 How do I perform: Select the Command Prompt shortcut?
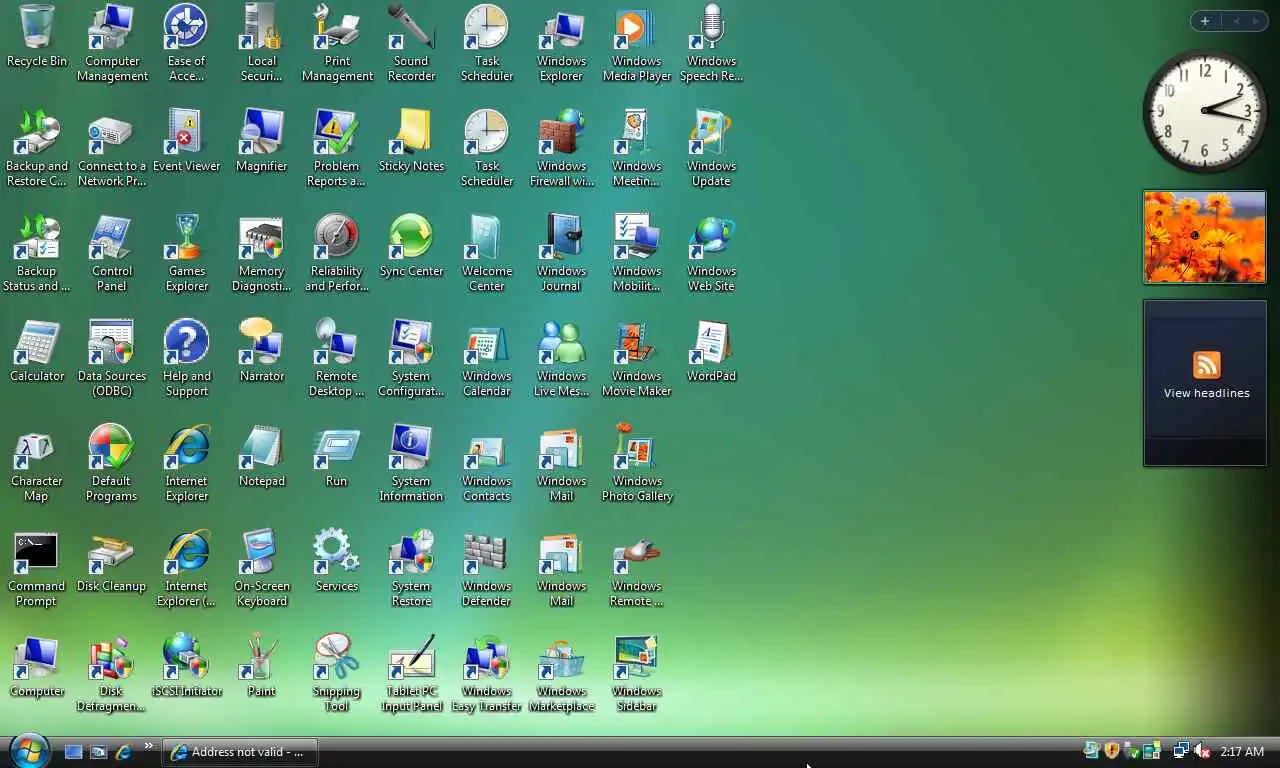tap(37, 568)
